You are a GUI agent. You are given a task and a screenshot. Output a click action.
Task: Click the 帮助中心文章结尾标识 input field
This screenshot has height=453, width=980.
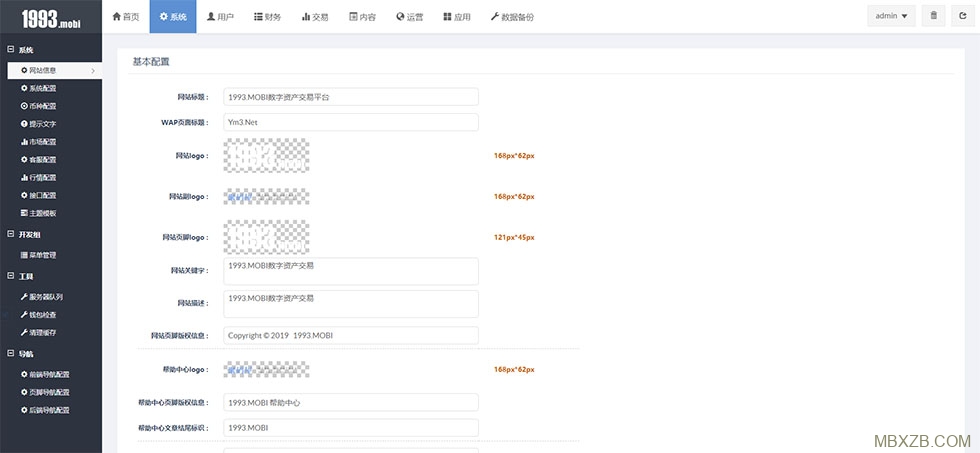point(351,428)
